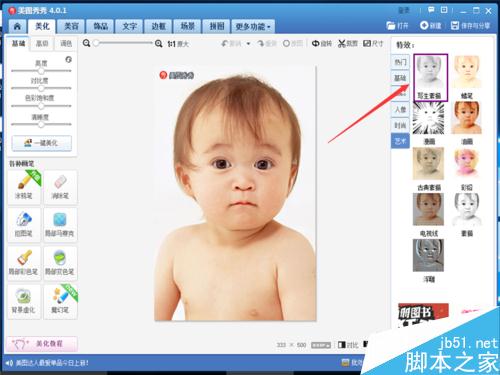Click the 色彩饱和度 saturation slider
The height and width of the screenshot is (375, 500).
[x=41, y=106]
